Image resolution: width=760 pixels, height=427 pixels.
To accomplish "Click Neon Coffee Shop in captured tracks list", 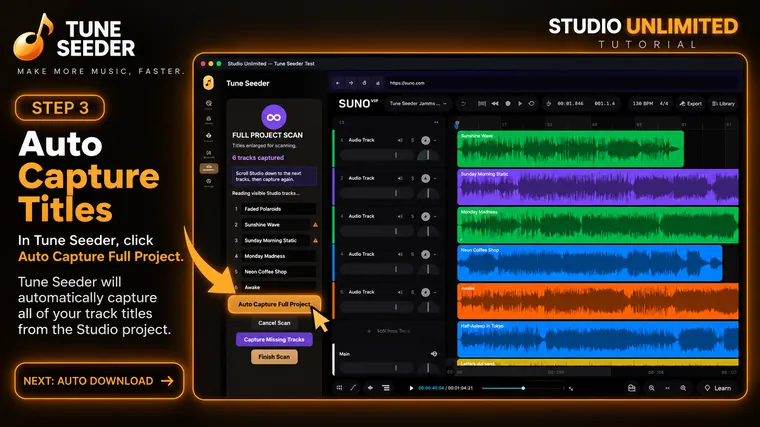I will click(278, 271).
